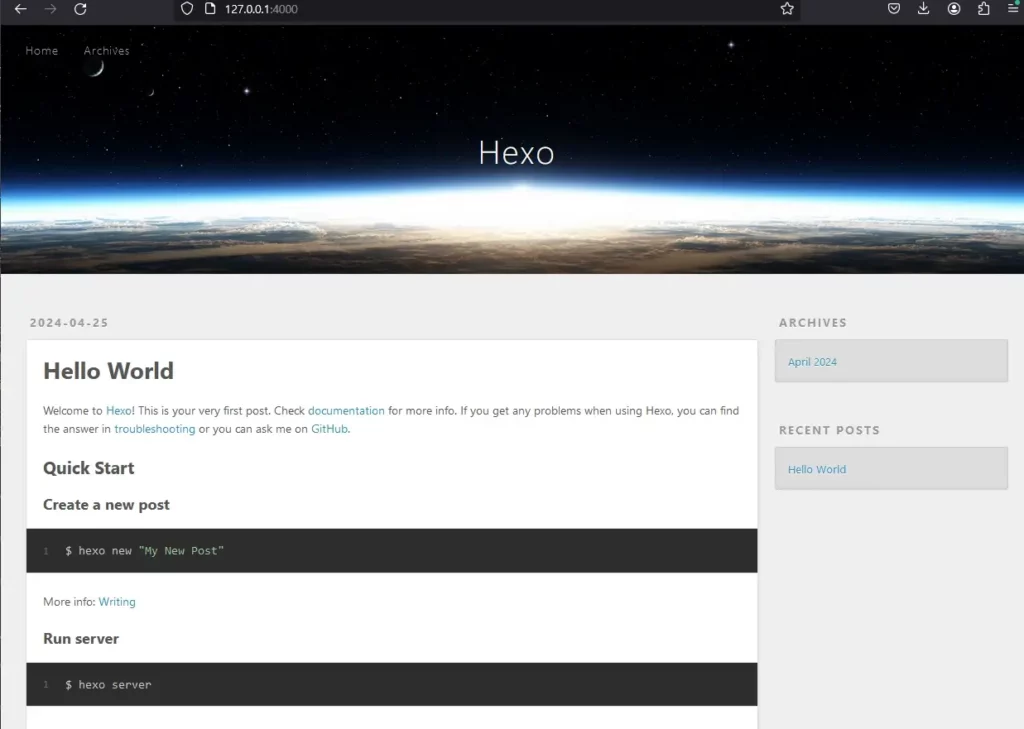Open the Archives navigation item
Viewport: 1024px width, 729px height.
click(x=106, y=51)
